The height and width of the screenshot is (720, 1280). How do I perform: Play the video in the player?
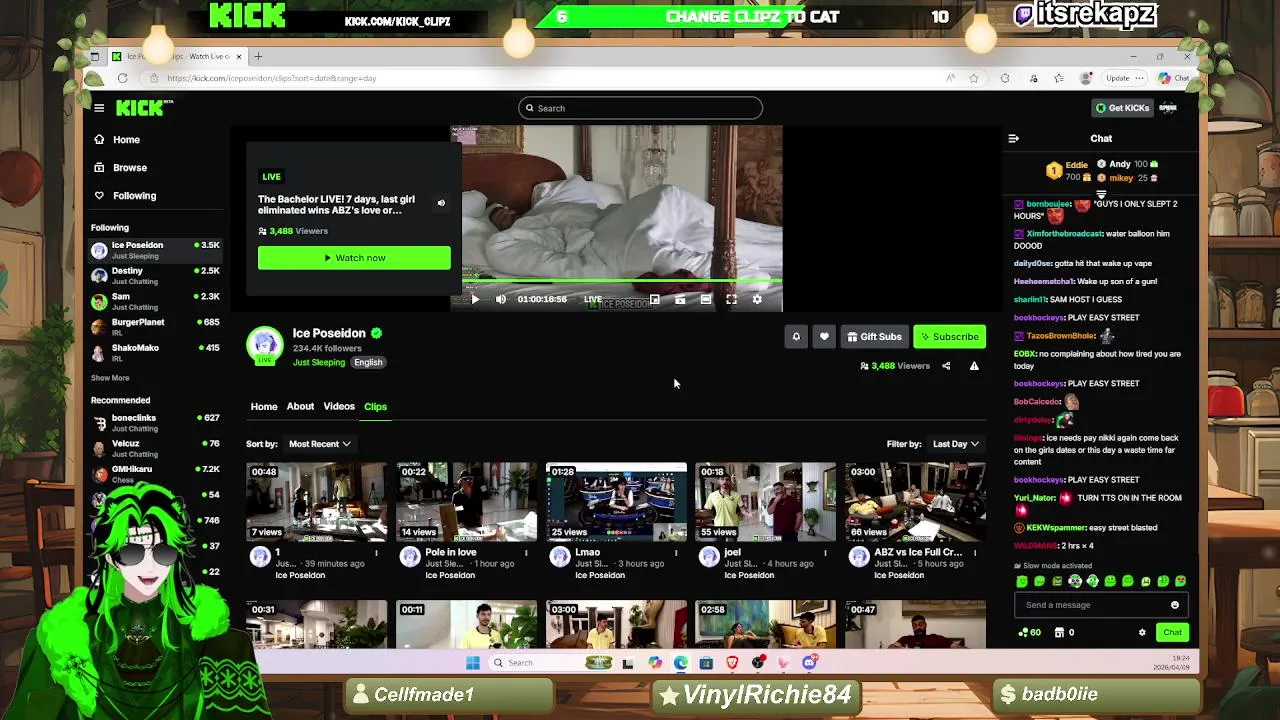coord(475,299)
